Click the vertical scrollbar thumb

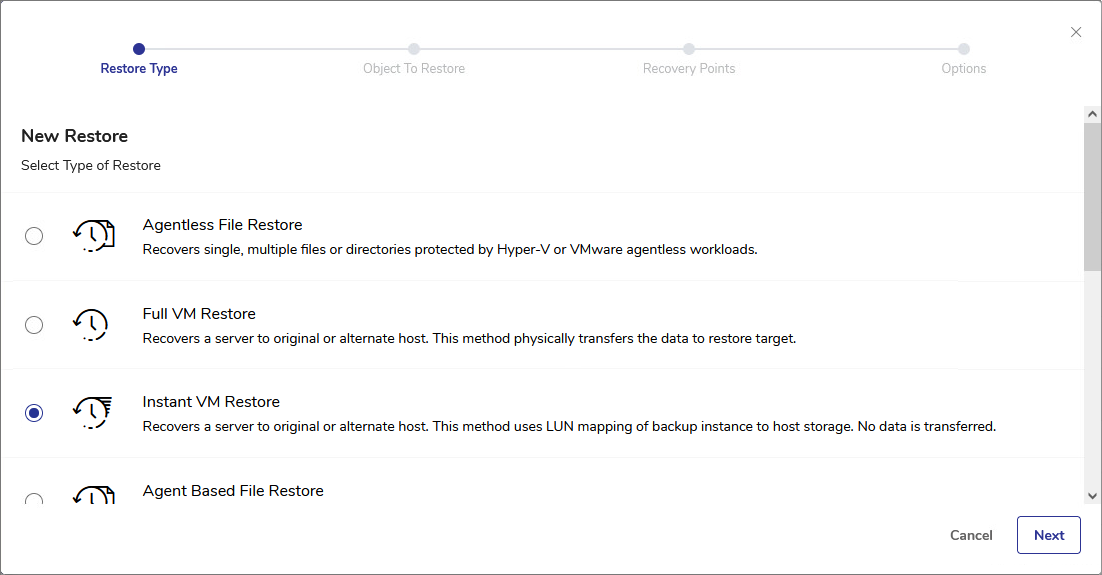click(1092, 195)
